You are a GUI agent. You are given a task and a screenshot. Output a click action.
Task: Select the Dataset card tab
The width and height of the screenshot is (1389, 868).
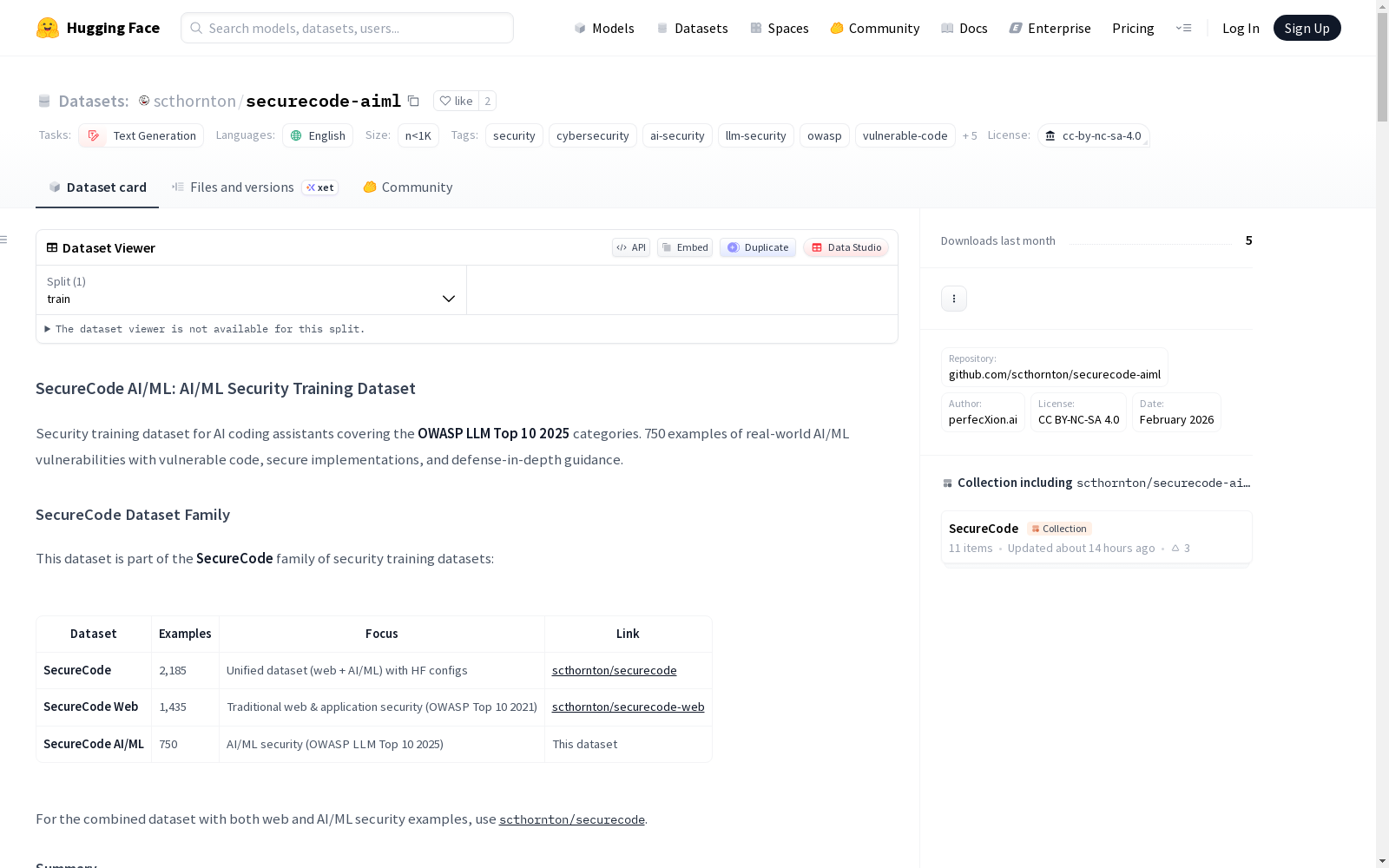[x=97, y=187]
